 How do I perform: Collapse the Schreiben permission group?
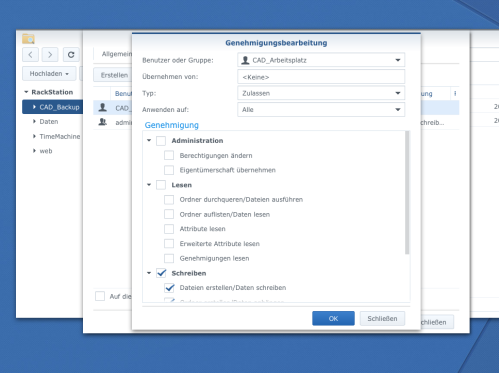point(149,273)
